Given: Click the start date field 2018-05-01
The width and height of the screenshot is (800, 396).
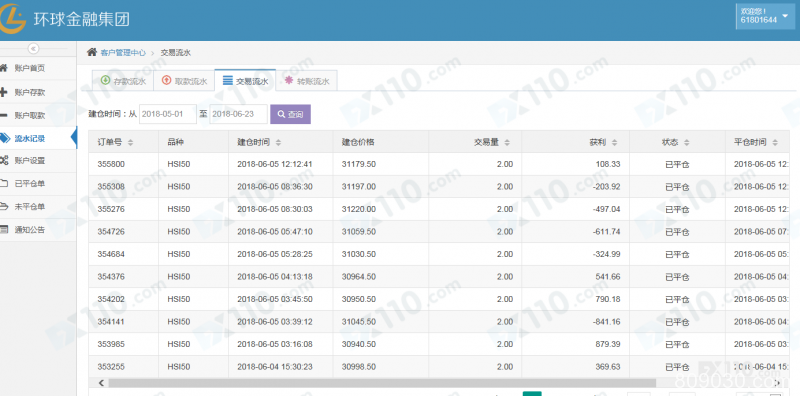Looking at the screenshot, I should click(168, 114).
